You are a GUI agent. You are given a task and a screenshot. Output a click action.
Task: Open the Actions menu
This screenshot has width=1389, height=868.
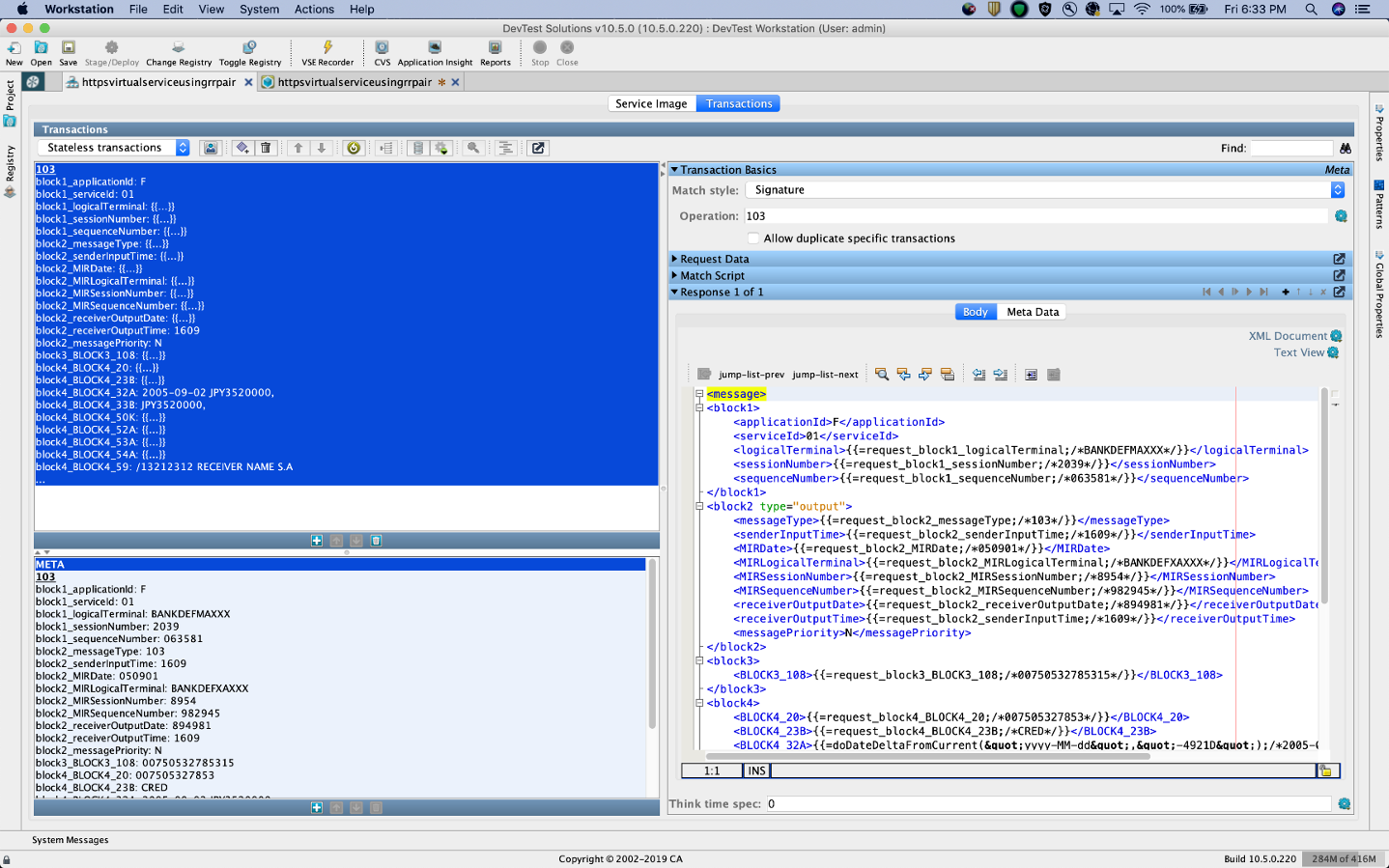314,9
